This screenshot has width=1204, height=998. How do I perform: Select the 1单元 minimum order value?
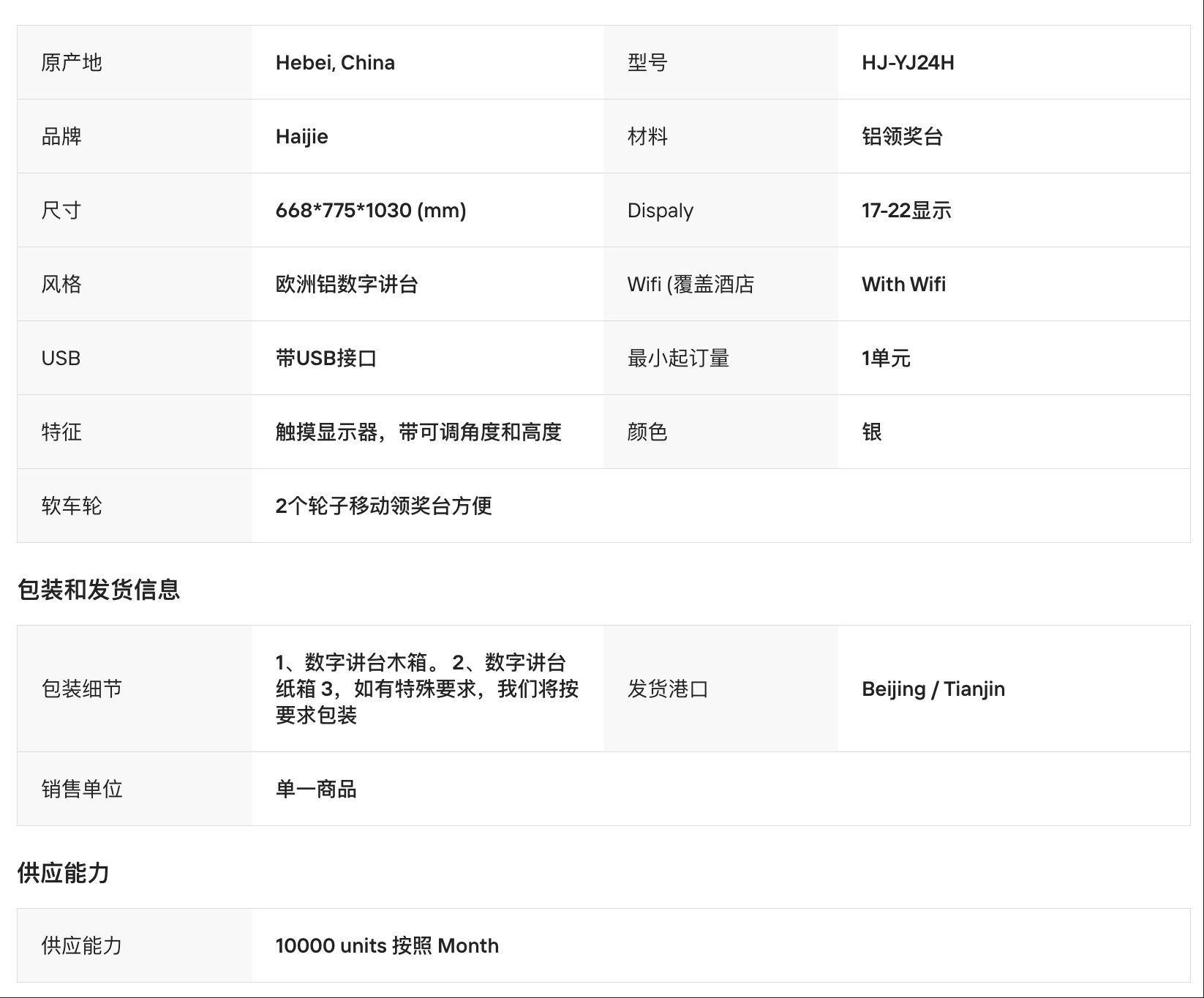click(x=886, y=359)
